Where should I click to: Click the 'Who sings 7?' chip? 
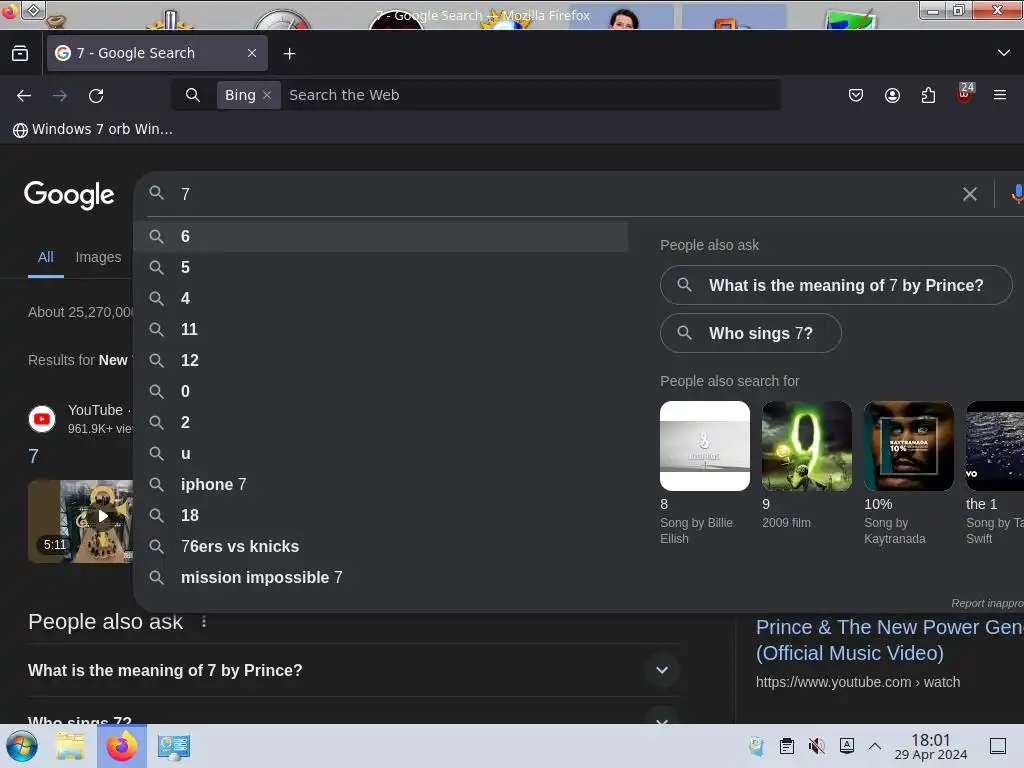(x=750, y=333)
